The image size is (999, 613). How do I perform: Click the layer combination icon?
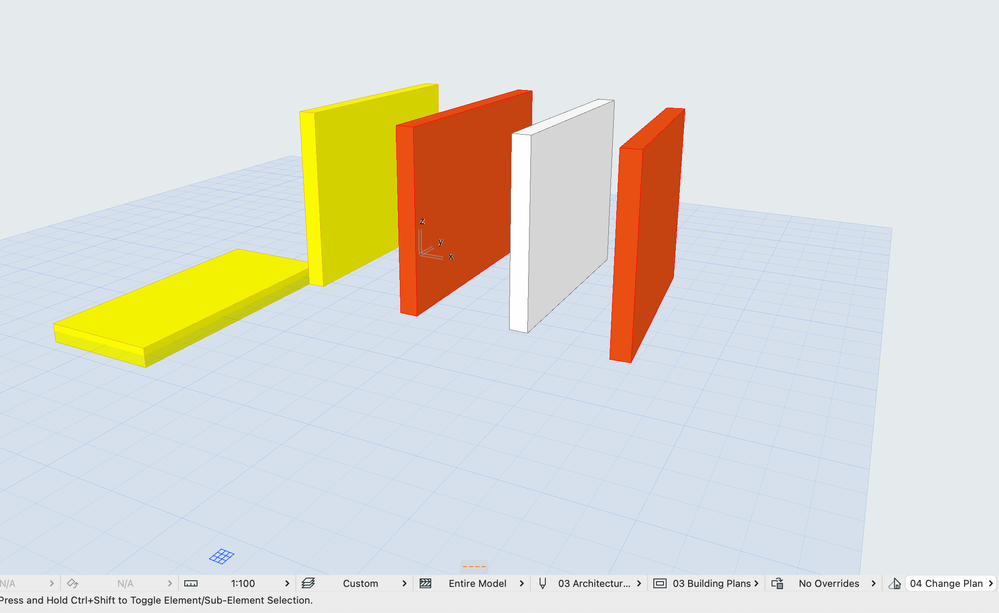pos(308,583)
